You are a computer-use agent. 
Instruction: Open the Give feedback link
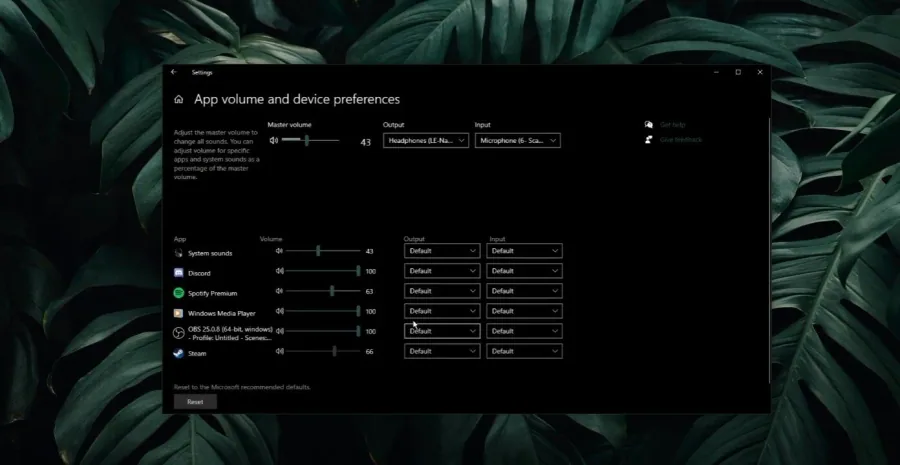tap(681, 140)
